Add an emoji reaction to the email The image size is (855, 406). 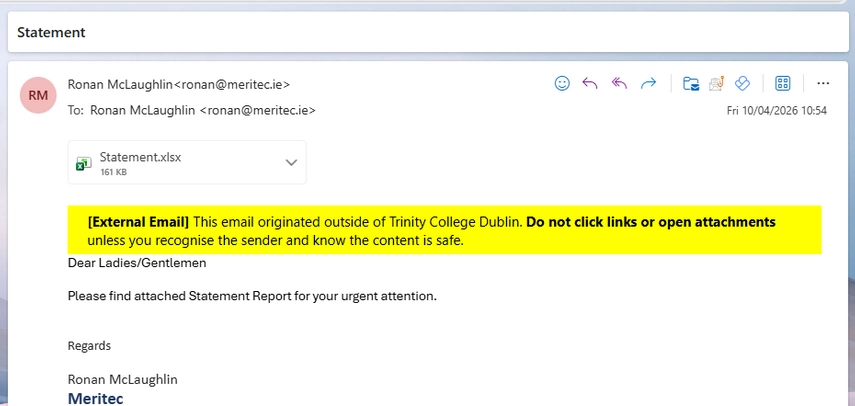[x=562, y=84]
